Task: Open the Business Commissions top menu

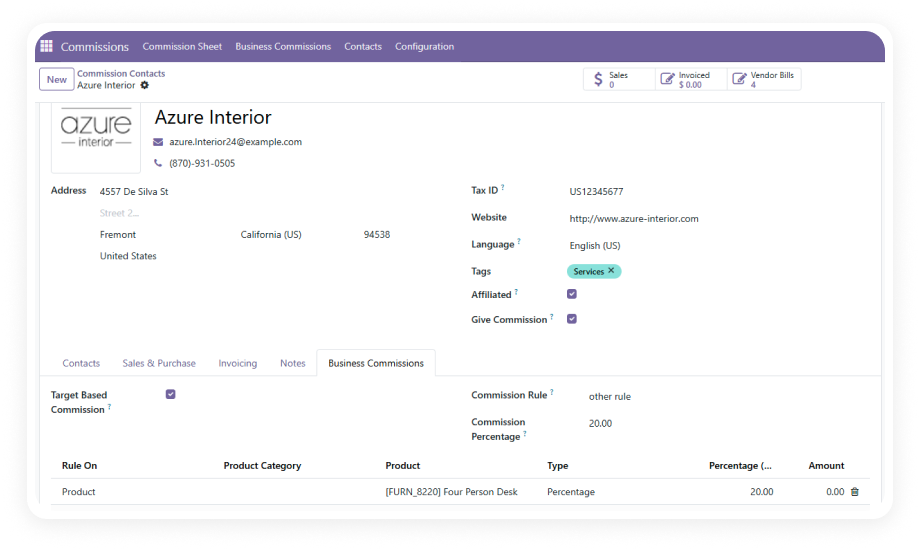Action: [x=283, y=46]
